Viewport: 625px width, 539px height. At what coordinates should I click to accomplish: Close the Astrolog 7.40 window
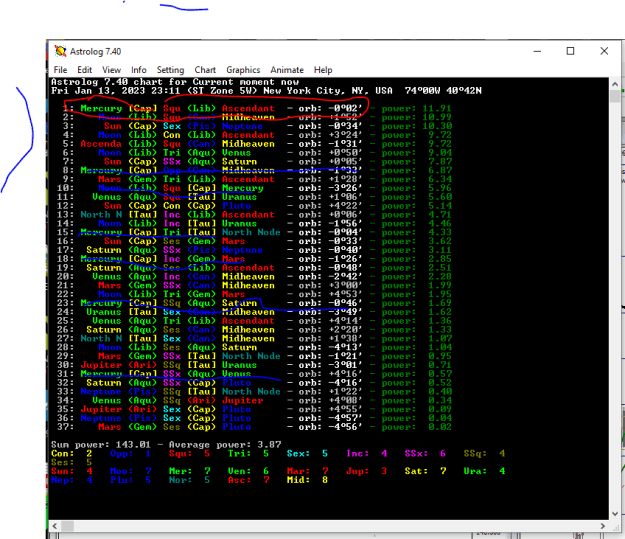tap(604, 51)
